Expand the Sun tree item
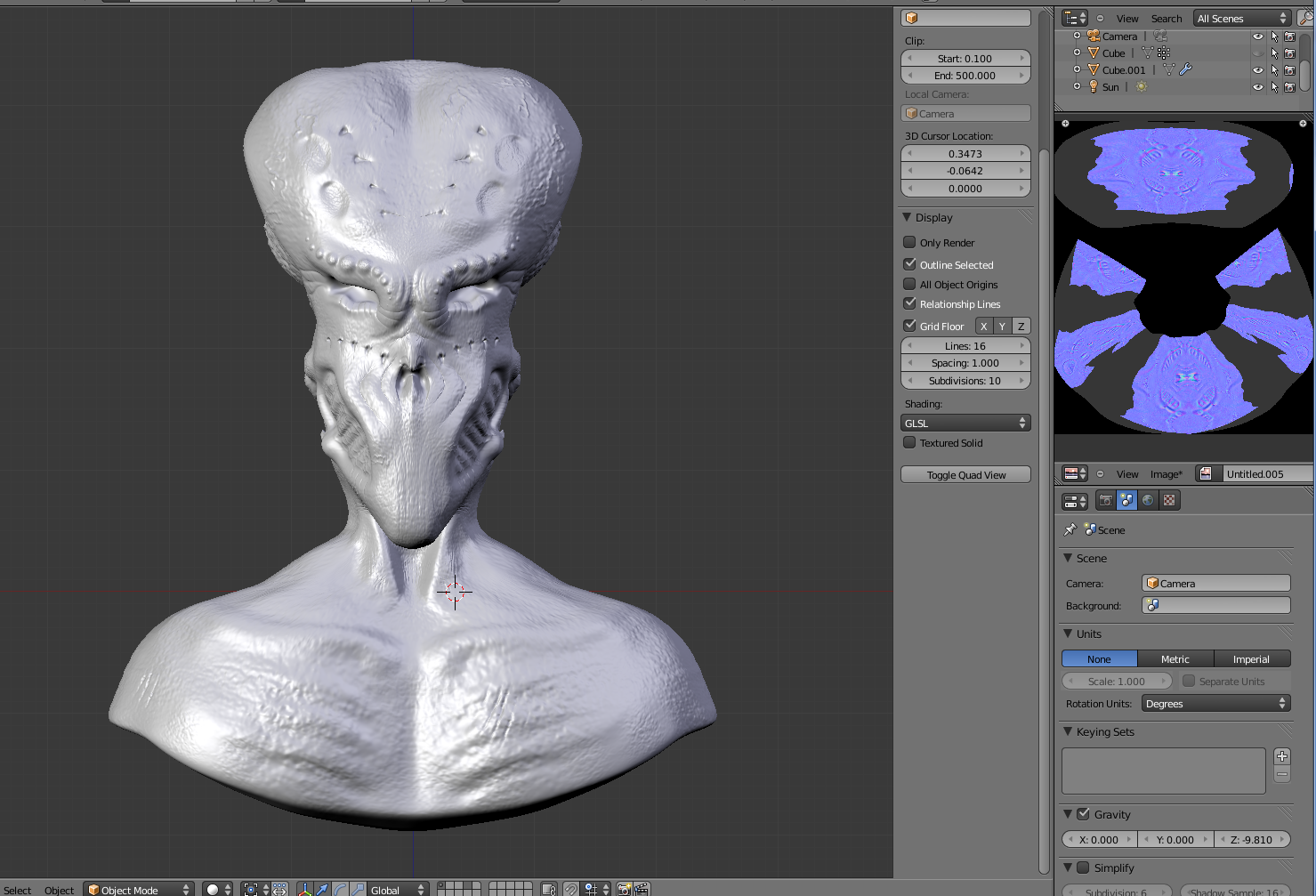 coord(1077,86)
